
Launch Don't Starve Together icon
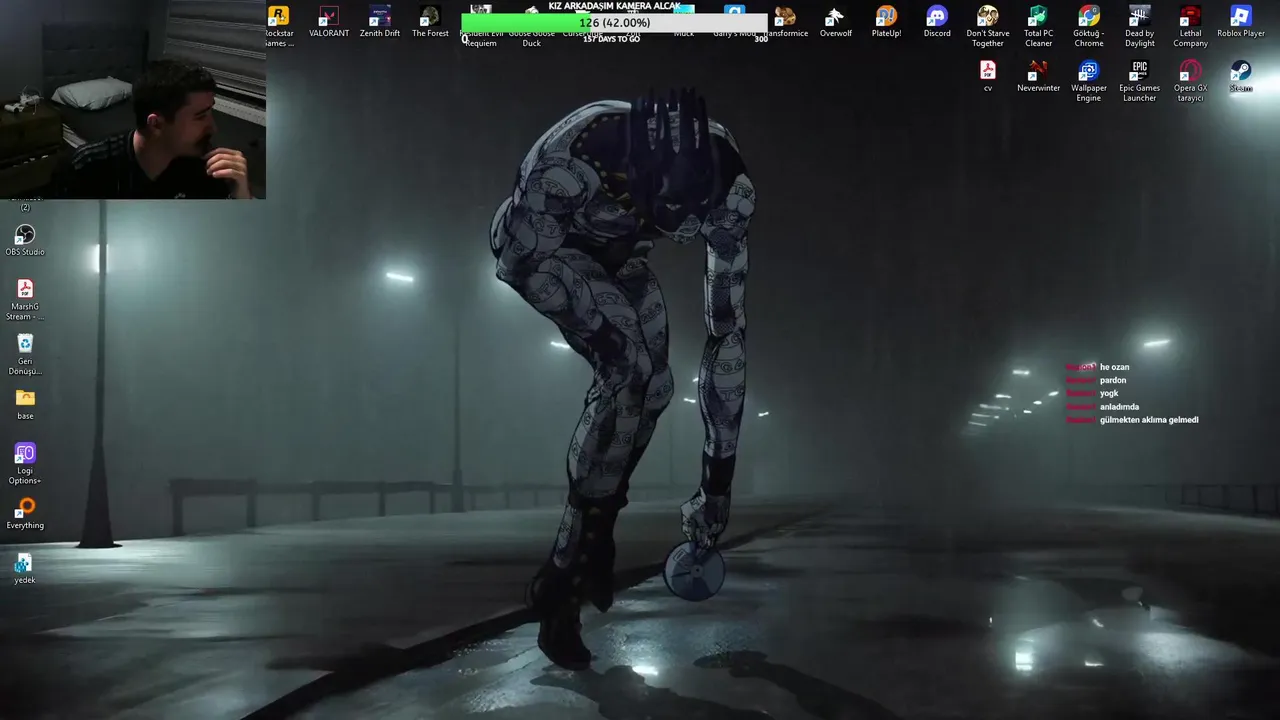(x=988, y=26)
